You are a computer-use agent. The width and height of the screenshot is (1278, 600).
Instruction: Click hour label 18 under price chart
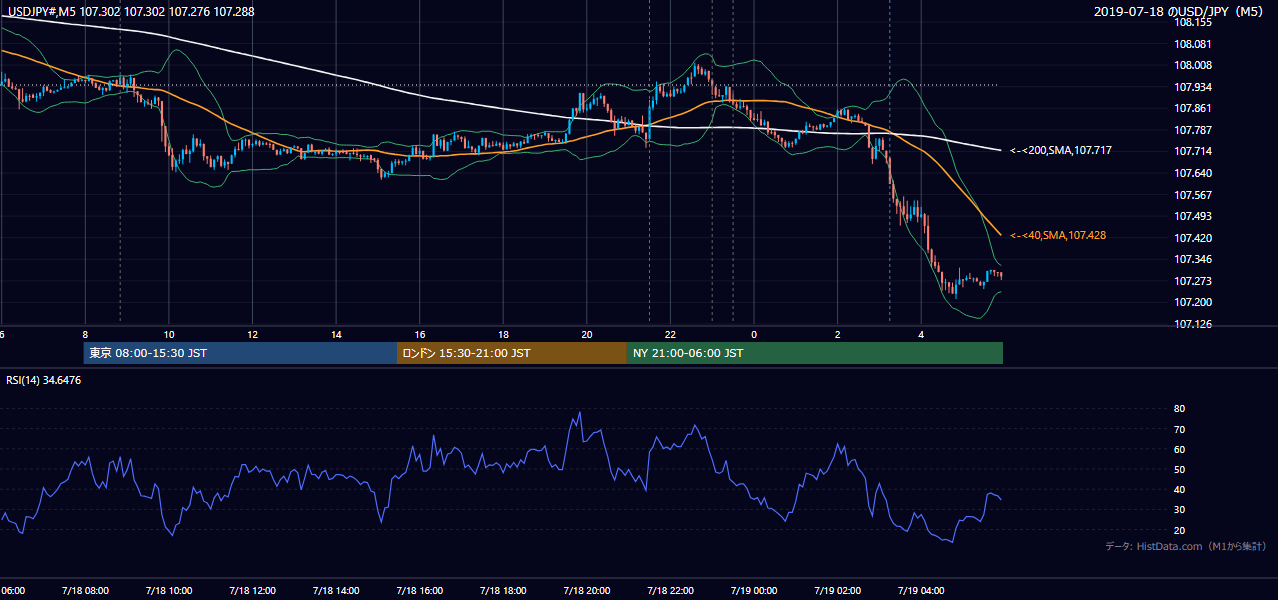tap(504, 334)
